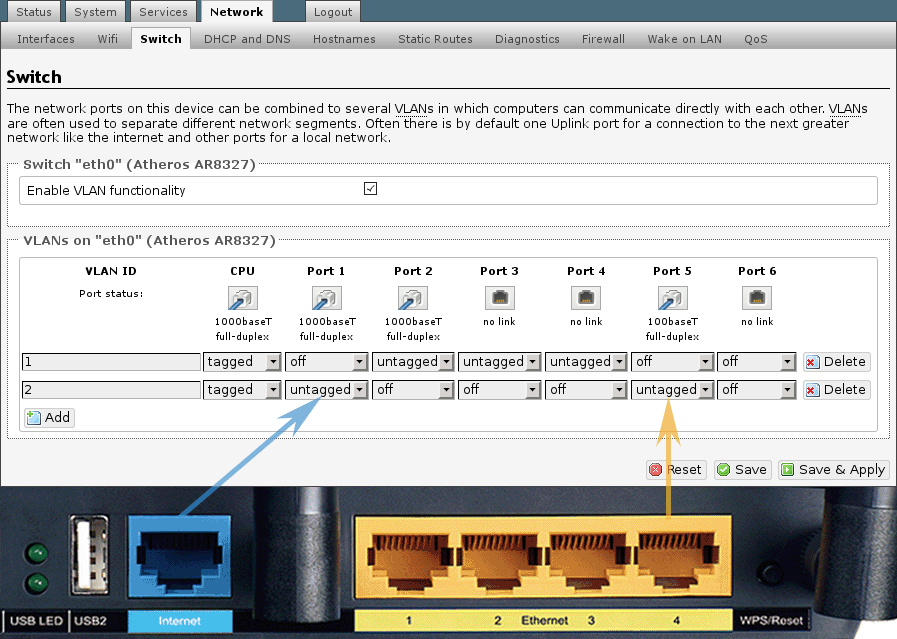The height and width of the screenshot is (639, 897).
Task: Add a new VLAN entry
Action: tap(49, 417)
